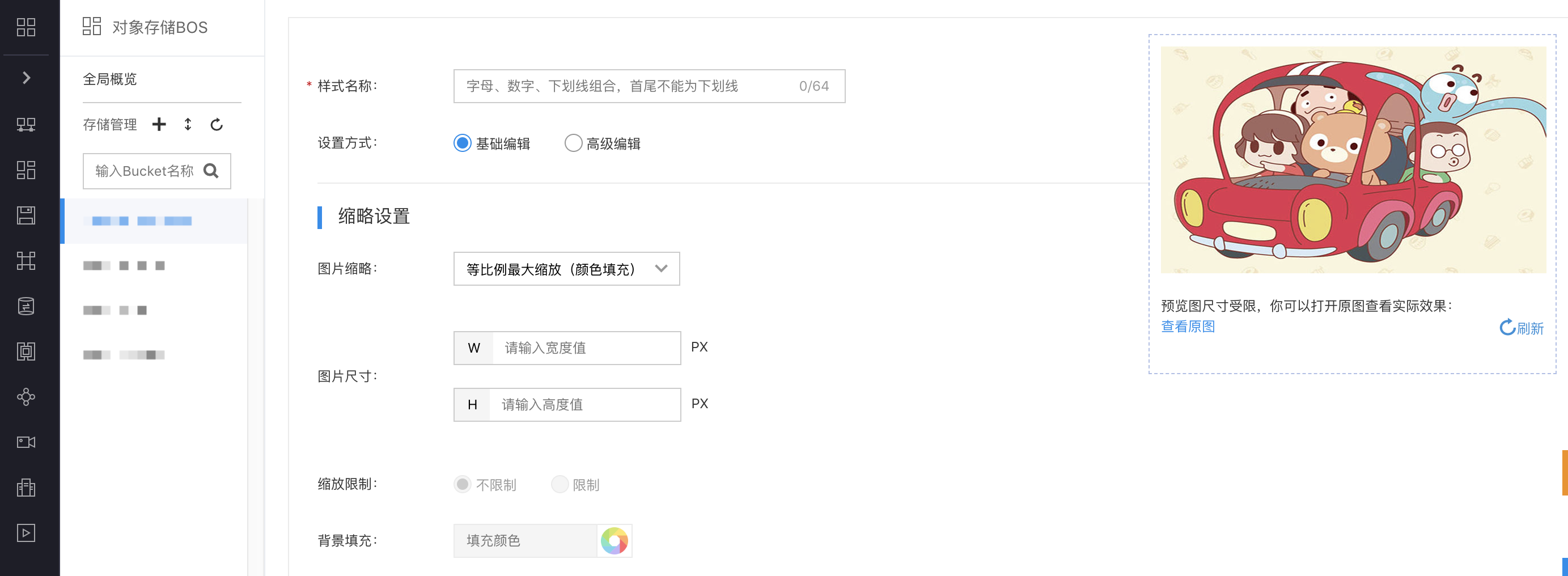Click the 对象存储BOS logo icon
Image resolution: width=1568 pixels, height=576 pixels.
(92, 26)
